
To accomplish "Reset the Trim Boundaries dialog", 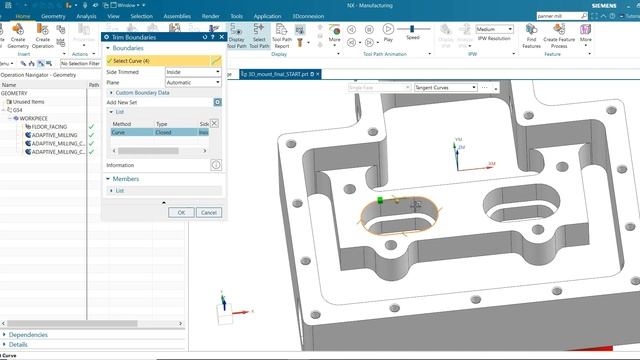I will pos(205,37).
